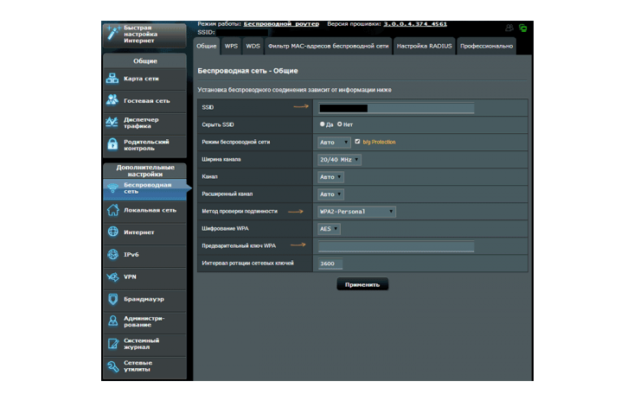Click the SSID input field
This screenshot has width=640, height=394.
396,108
